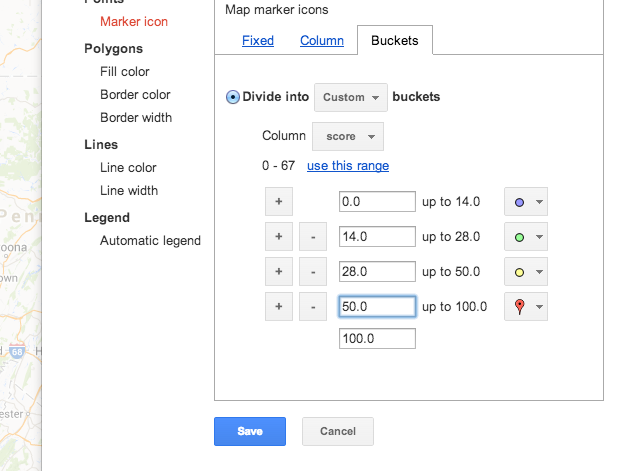Click the use this range link
This screenshot has height=471, width=638.
(x=348, y=166)
